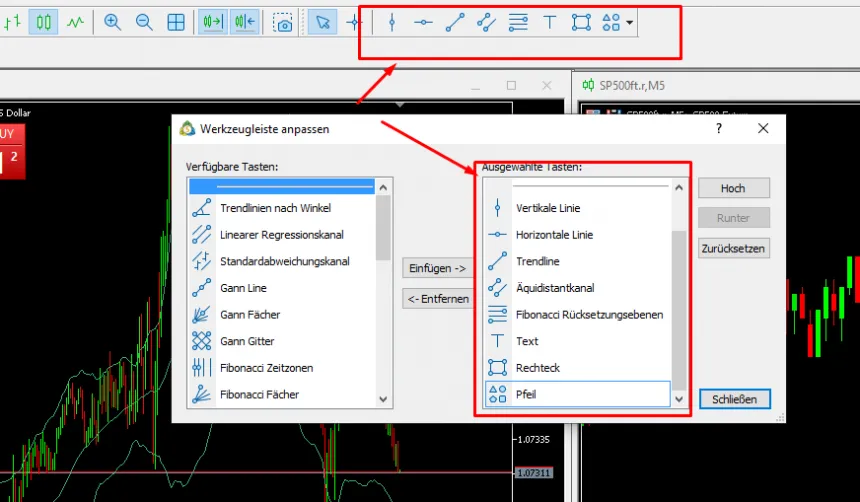Select Horizontale Linie in selected buttons list
This screenshot has width=860, height=502.
click(x=578, y=235)
